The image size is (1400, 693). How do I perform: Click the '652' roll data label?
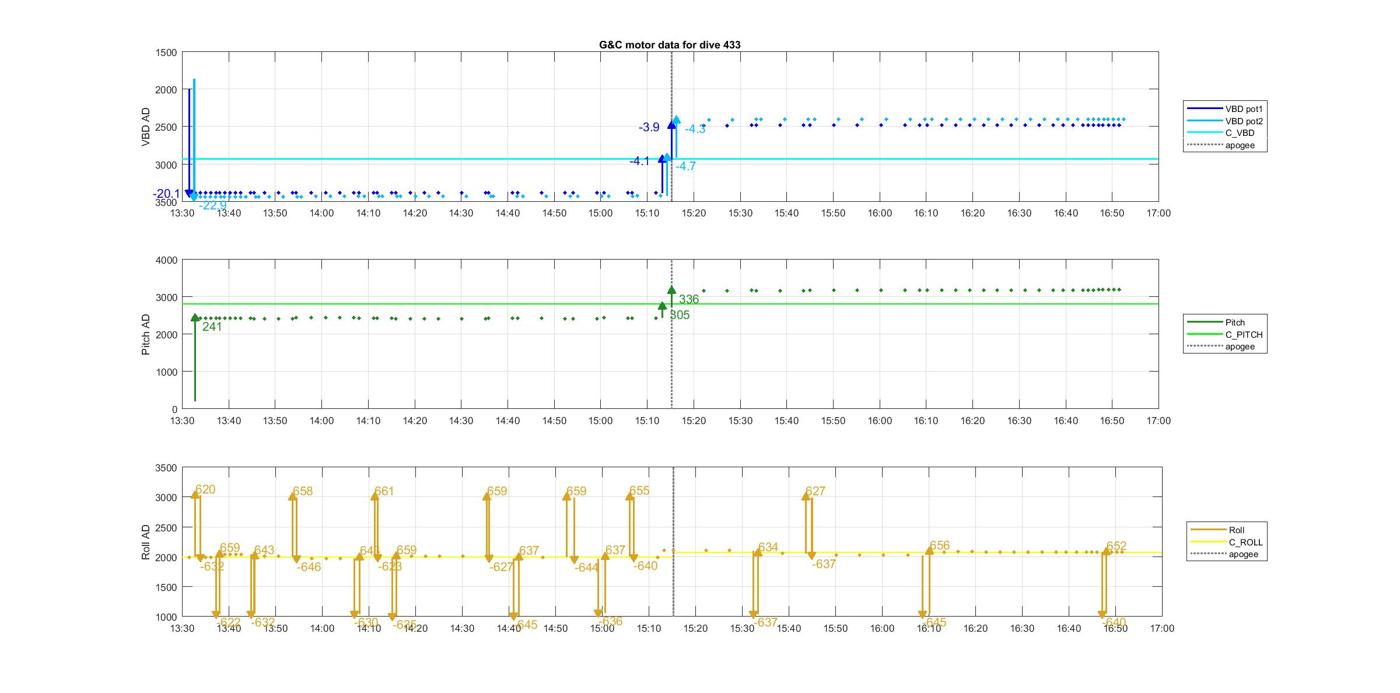coord(1117,546)
